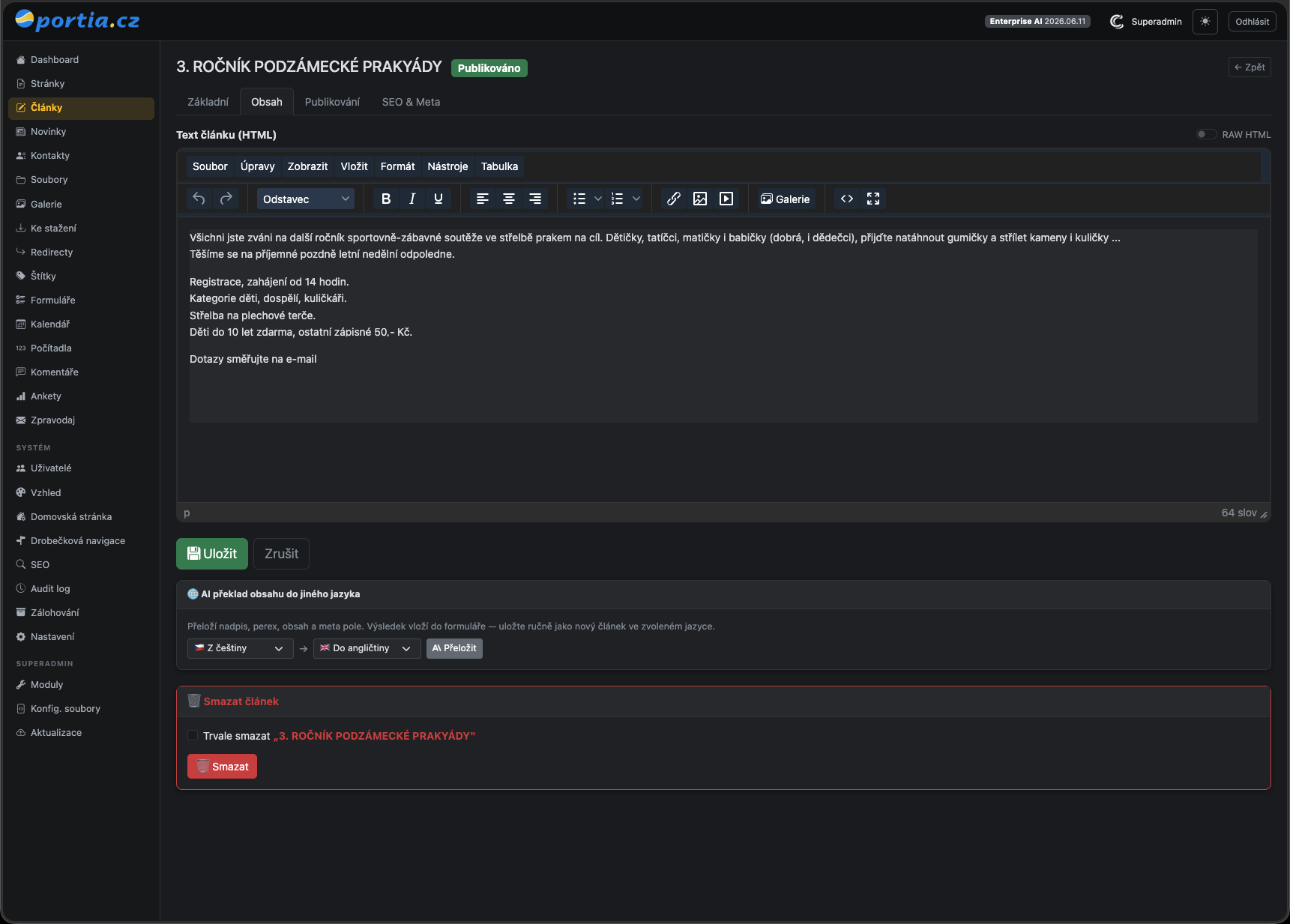The width and height of the screenshot is (1290, 924).
Task: Open the Tabulka editor menu
Action: [499, 166]
